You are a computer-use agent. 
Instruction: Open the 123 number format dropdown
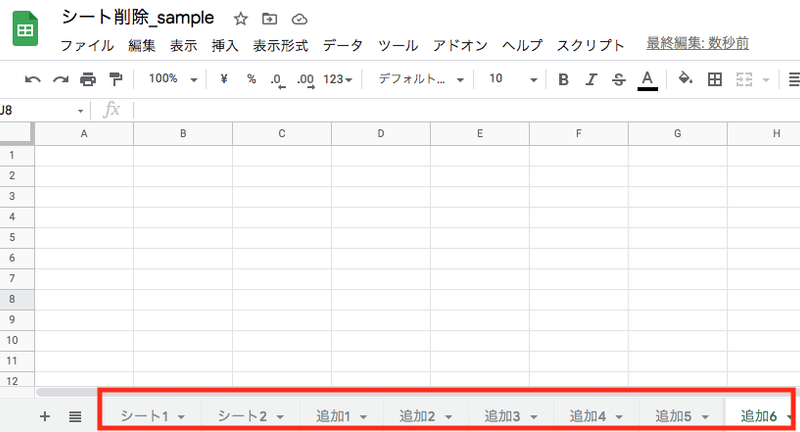(338, 80)
